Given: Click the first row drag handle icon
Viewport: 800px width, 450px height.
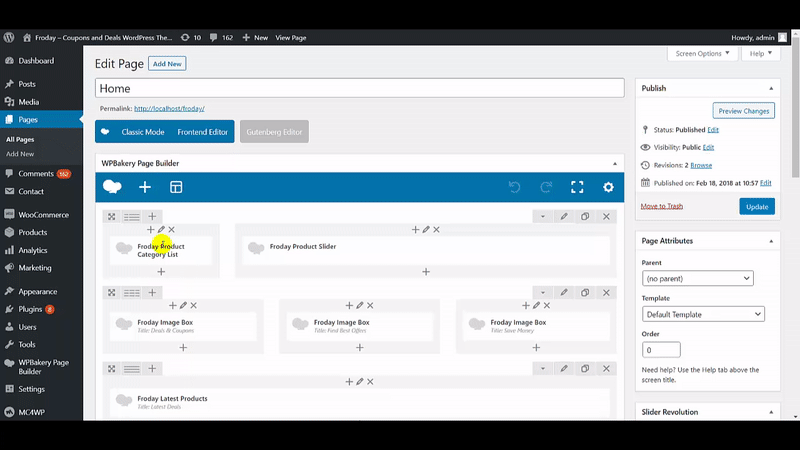Looking at the screenshot, I should coord(112,216).
